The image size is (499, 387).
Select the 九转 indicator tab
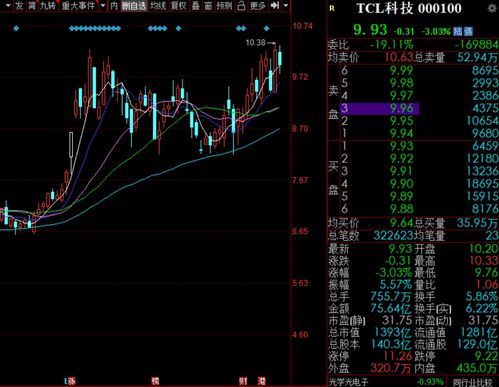click(x=47, y=5)
